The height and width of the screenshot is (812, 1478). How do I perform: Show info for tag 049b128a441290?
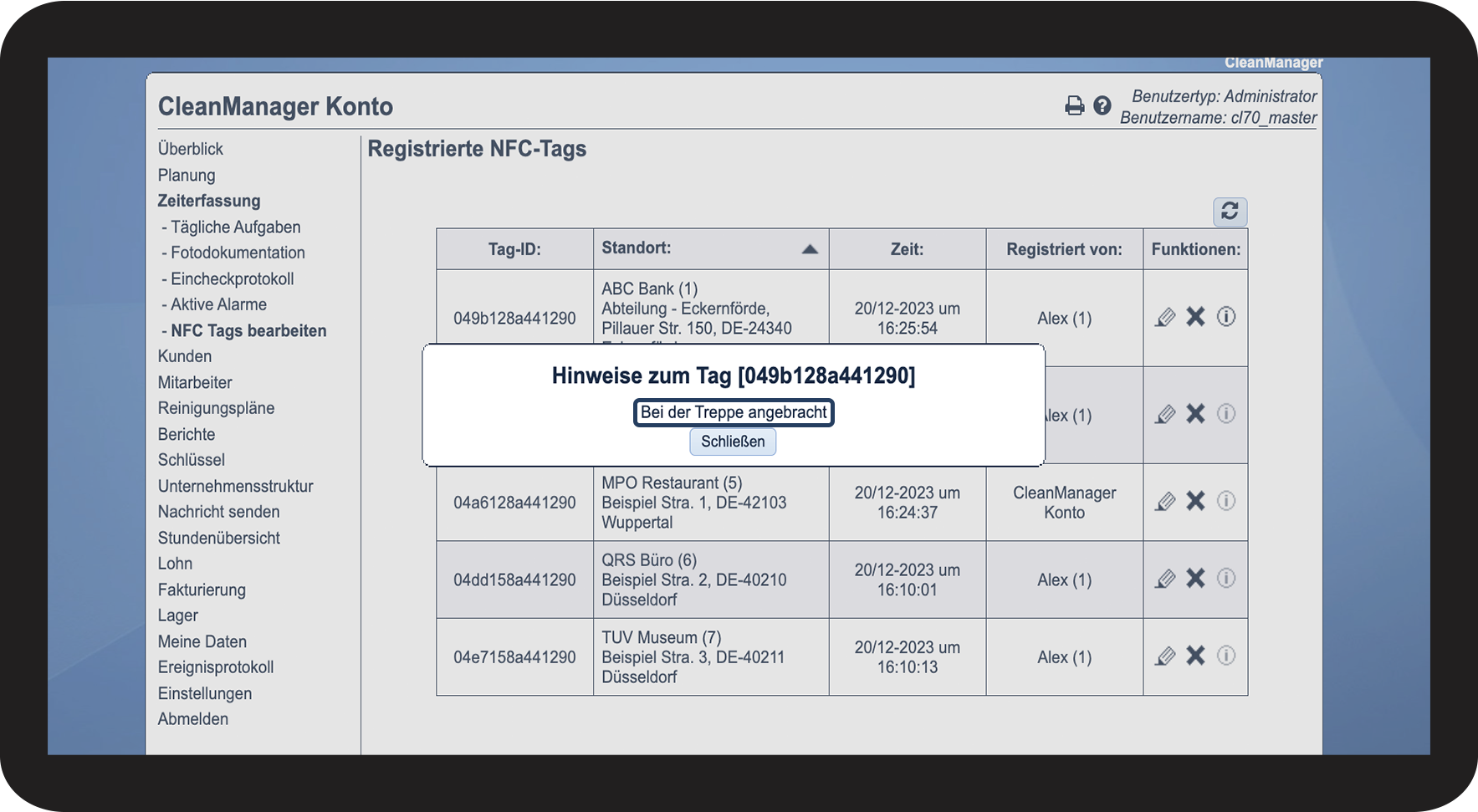(x=1225, y=317)
